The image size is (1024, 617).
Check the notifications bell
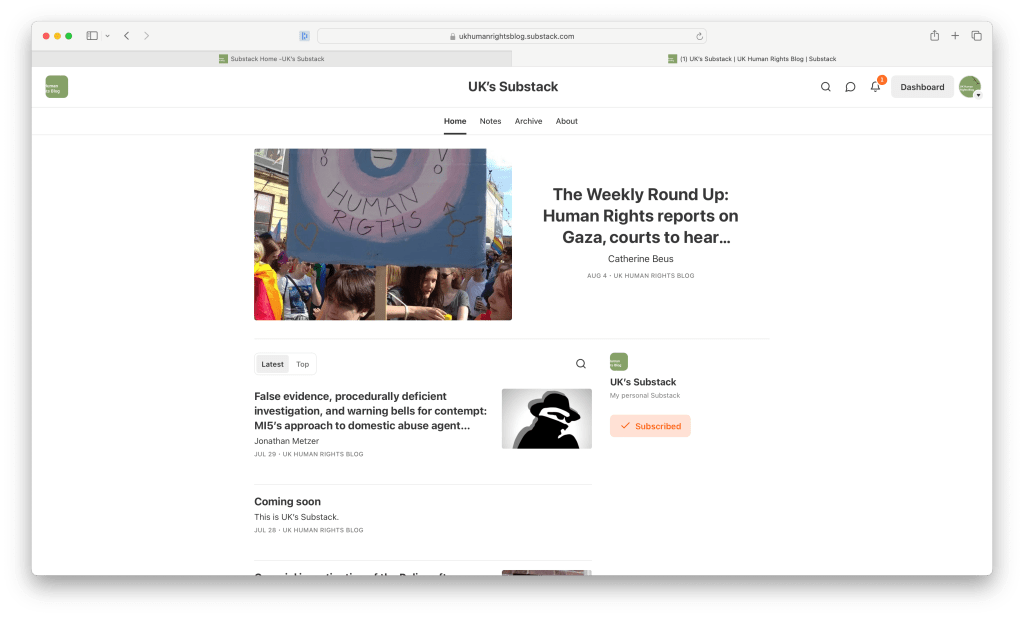tap(876, 86)
